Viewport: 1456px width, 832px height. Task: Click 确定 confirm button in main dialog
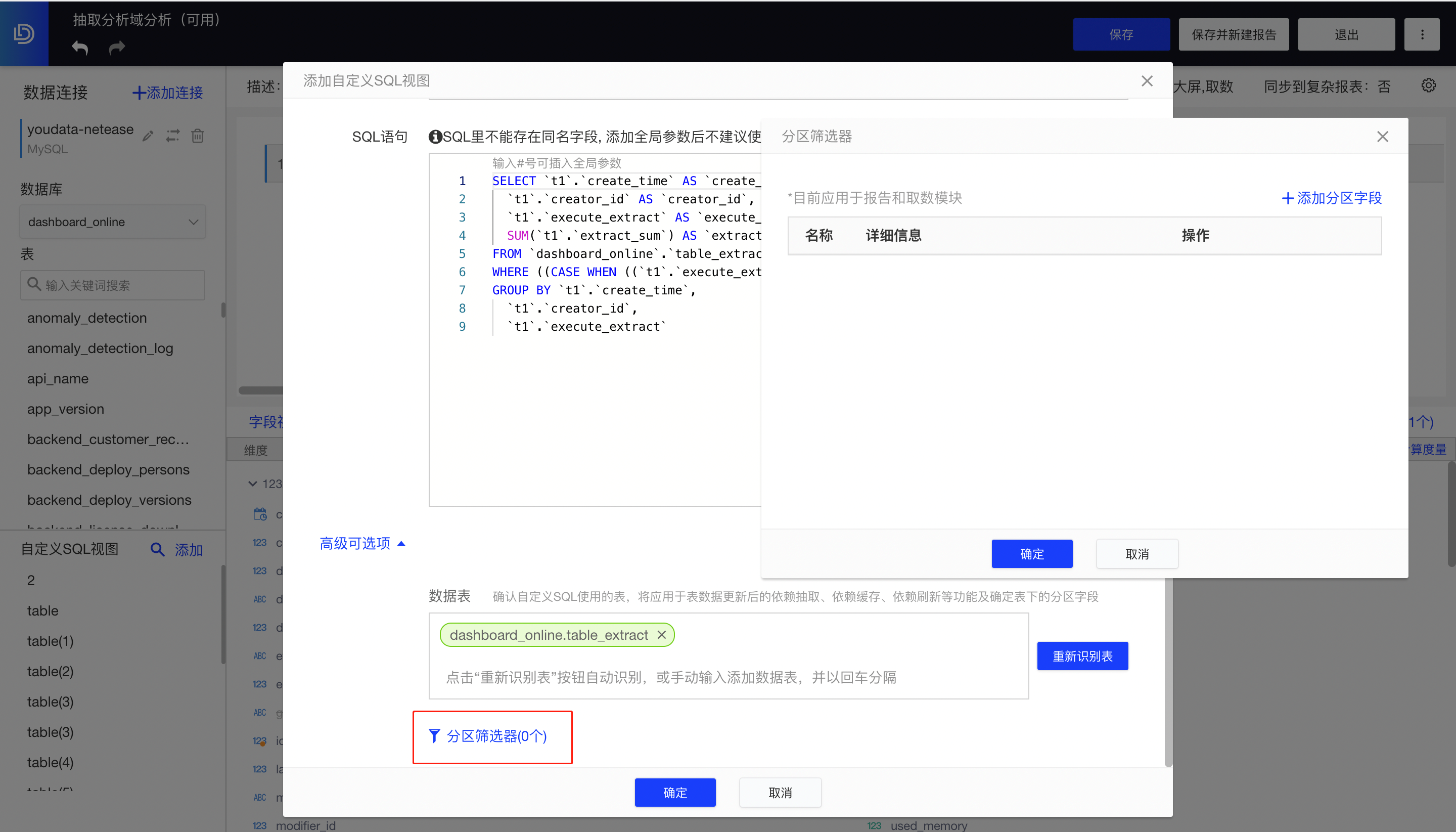675,793
